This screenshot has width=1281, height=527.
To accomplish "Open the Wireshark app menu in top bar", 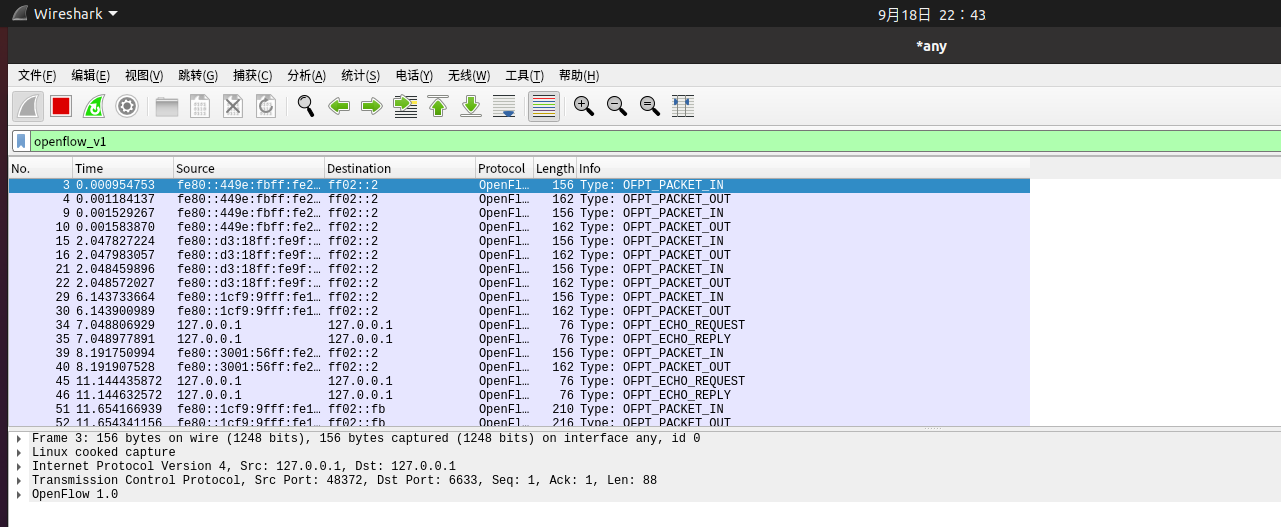I will click(65, 14).
